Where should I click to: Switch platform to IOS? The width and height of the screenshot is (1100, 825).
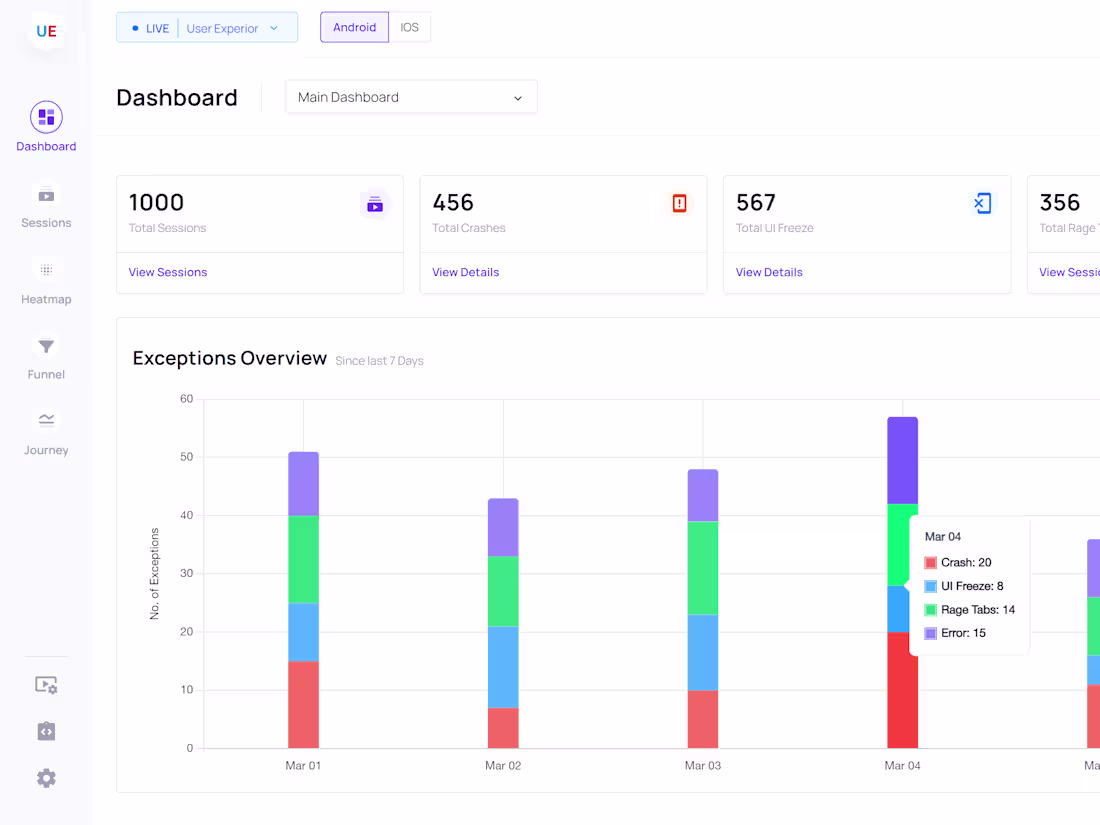pyautogui.click(x=410, y=28)
